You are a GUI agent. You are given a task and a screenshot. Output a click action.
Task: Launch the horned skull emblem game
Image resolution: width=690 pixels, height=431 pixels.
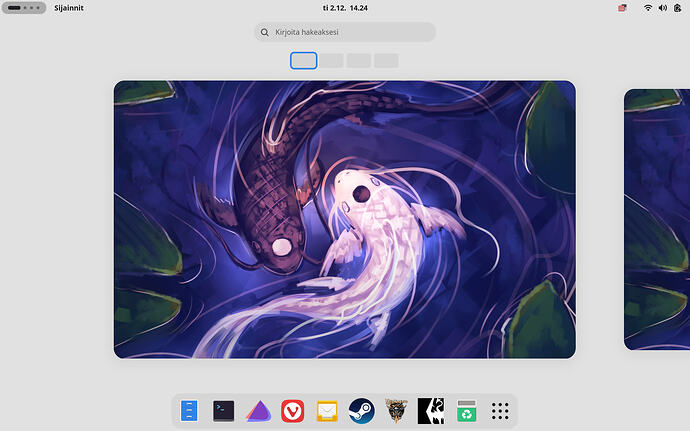click(396, 411)
